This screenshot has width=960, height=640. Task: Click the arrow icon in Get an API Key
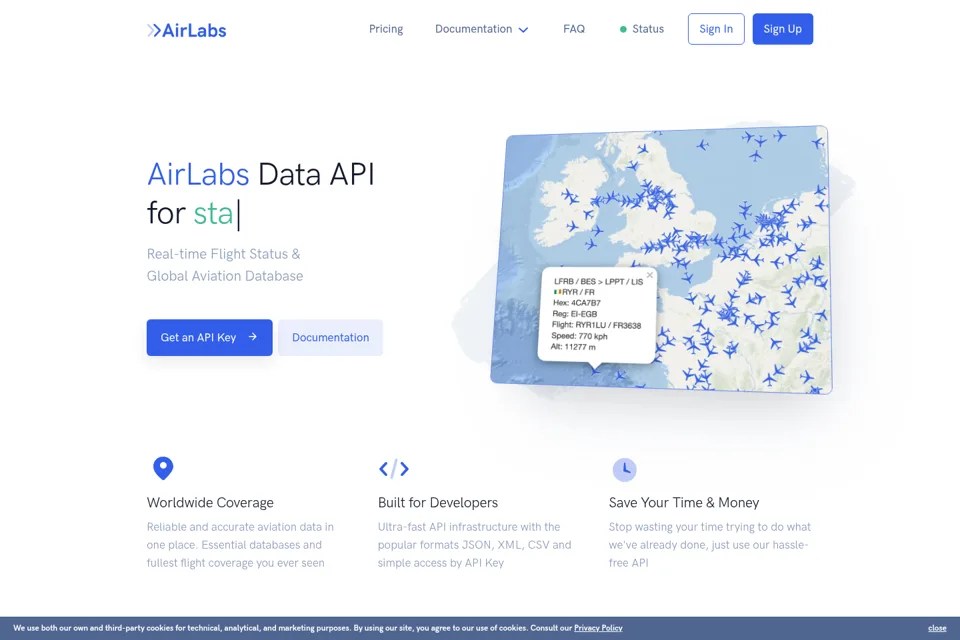click(x=252, y=337)
